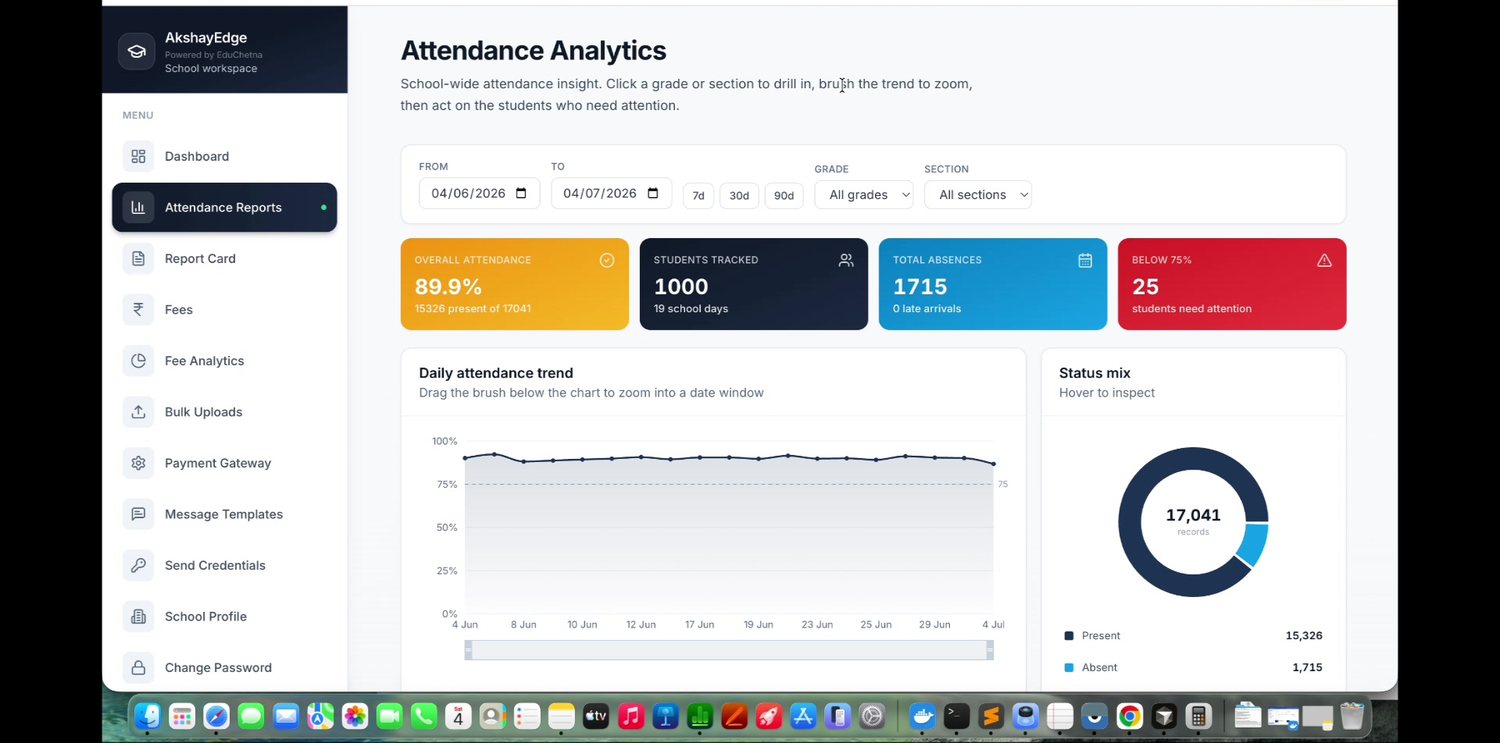Expand the All sections dropdown

pyautogui.click(x=978, y=195)
